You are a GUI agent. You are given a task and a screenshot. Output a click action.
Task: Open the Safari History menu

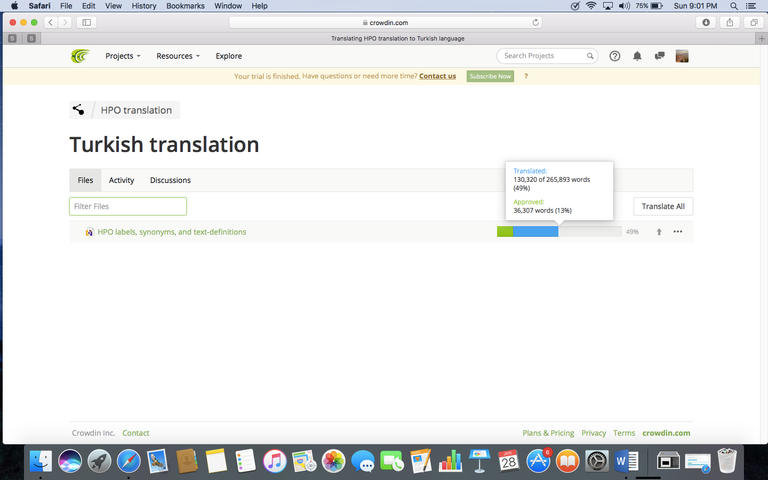144,6
